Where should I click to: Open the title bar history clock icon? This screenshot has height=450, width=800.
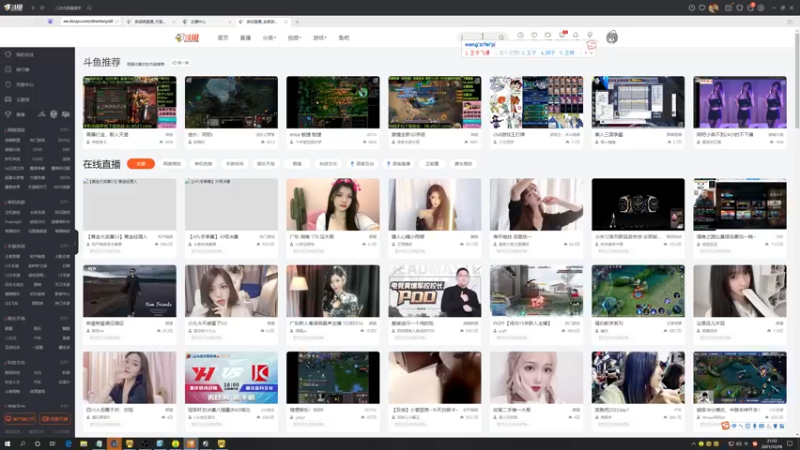pos(691,8)
